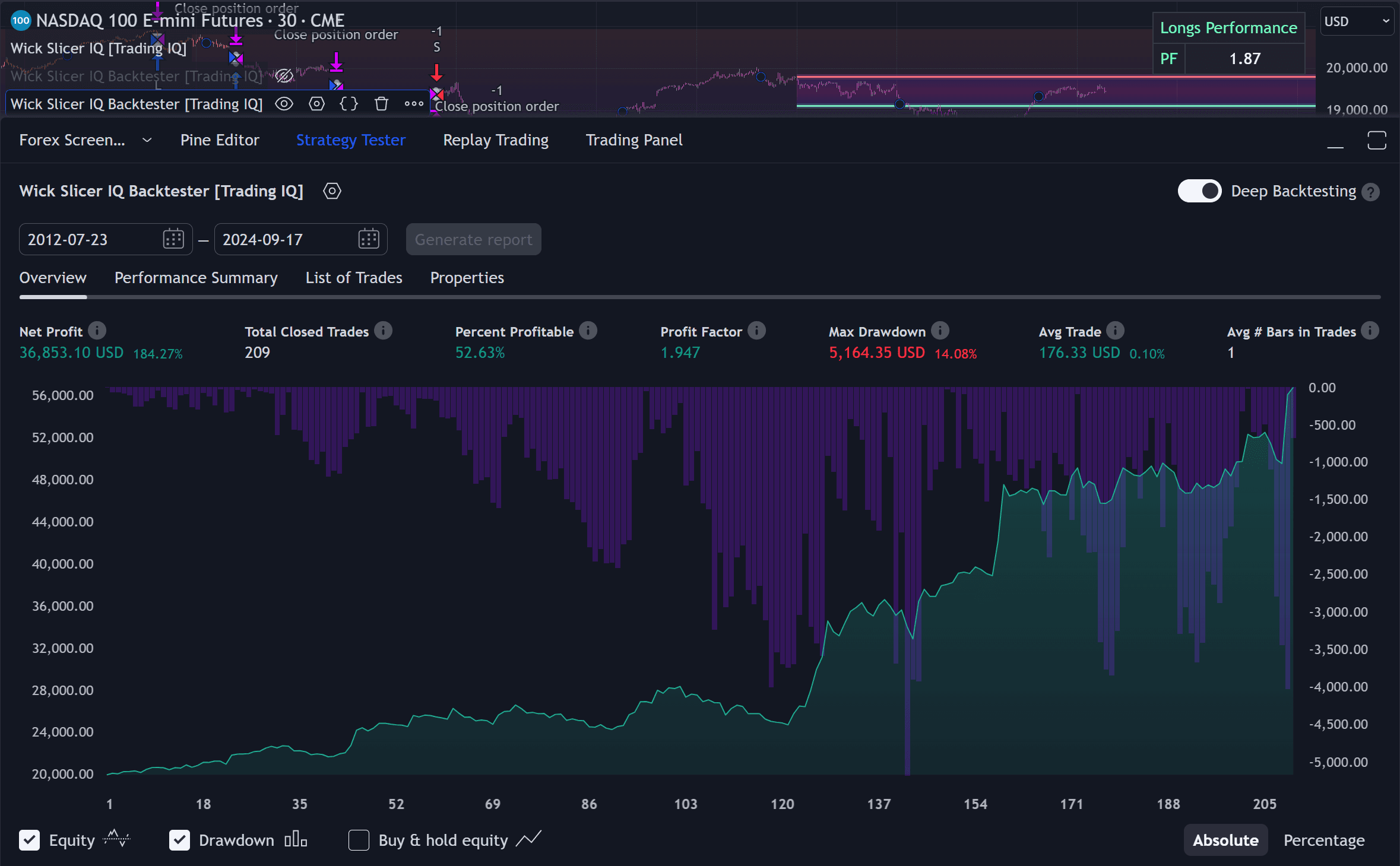Click Total Closed Trades value 209
Screen dimensions: 1400x866
[x=257, y=353]
